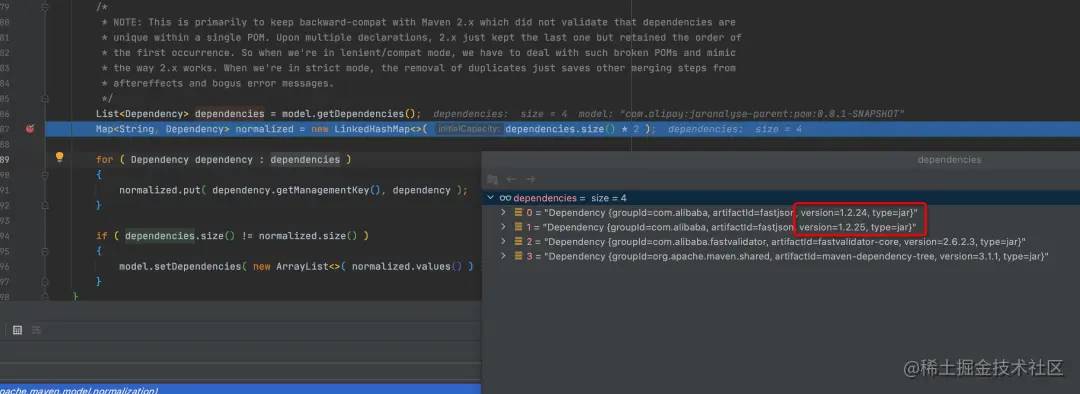Expand entry 3 maven-dependency-tree

point(503,256)
